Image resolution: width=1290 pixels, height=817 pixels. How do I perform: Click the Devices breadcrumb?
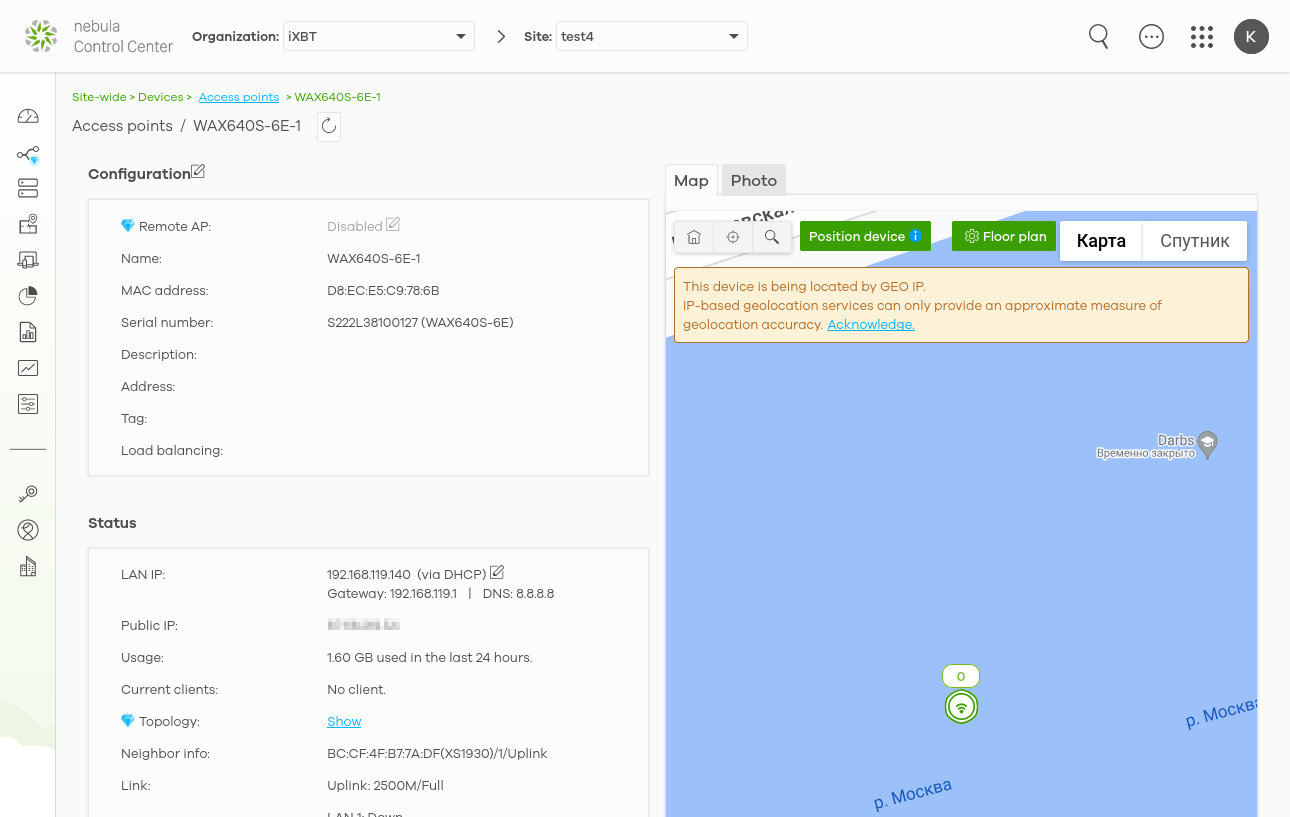pos(160,97)
